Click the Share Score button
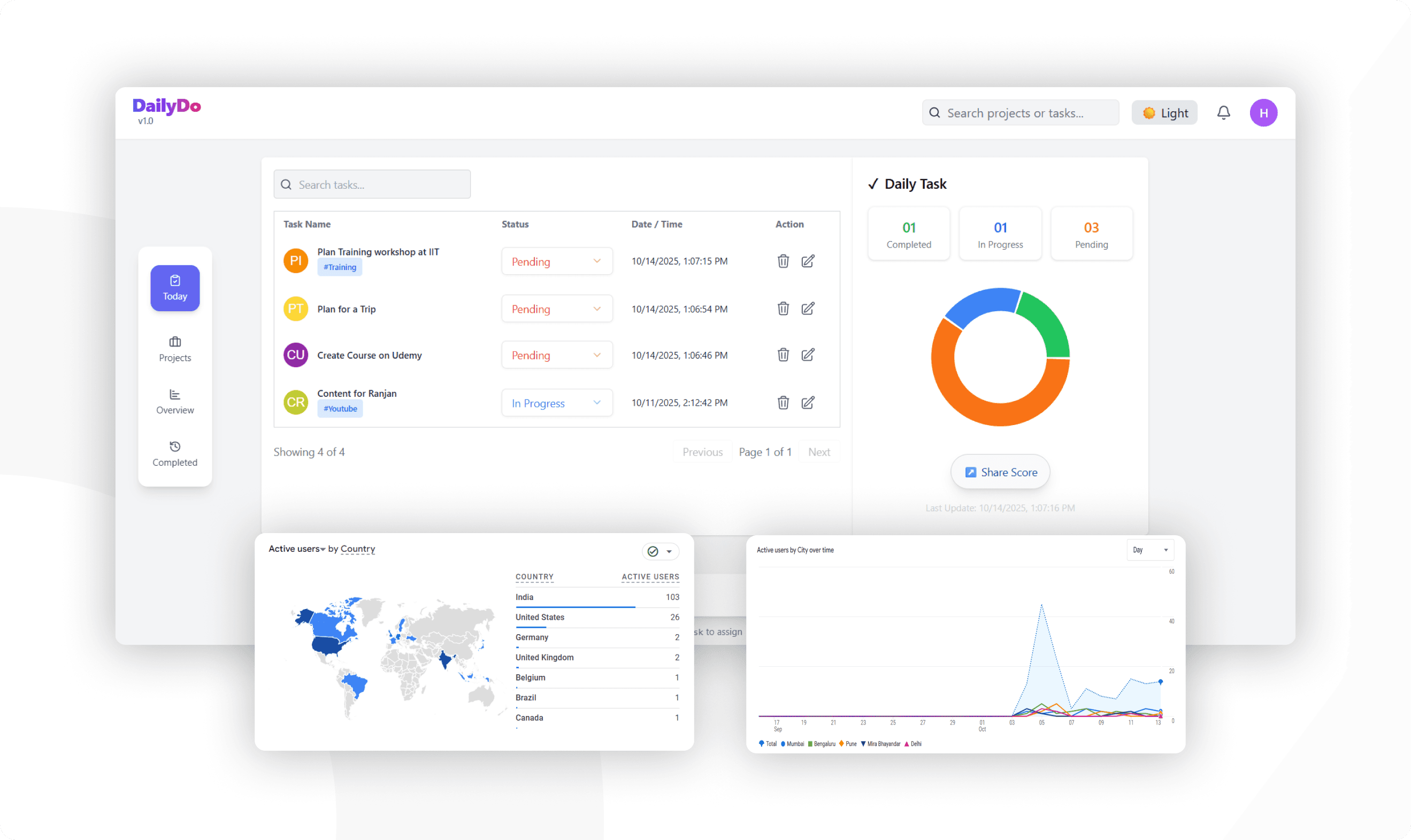The width and height of the screenshot is (1411, 840). tap(1000, 472)
